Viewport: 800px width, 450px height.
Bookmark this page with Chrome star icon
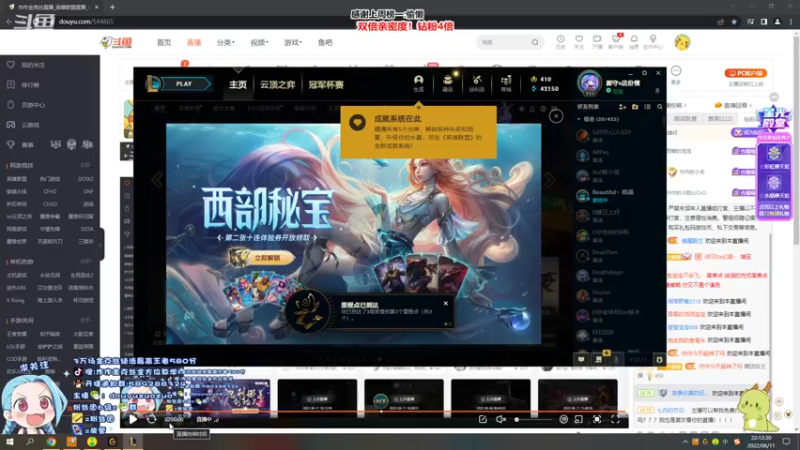[734, 22]
